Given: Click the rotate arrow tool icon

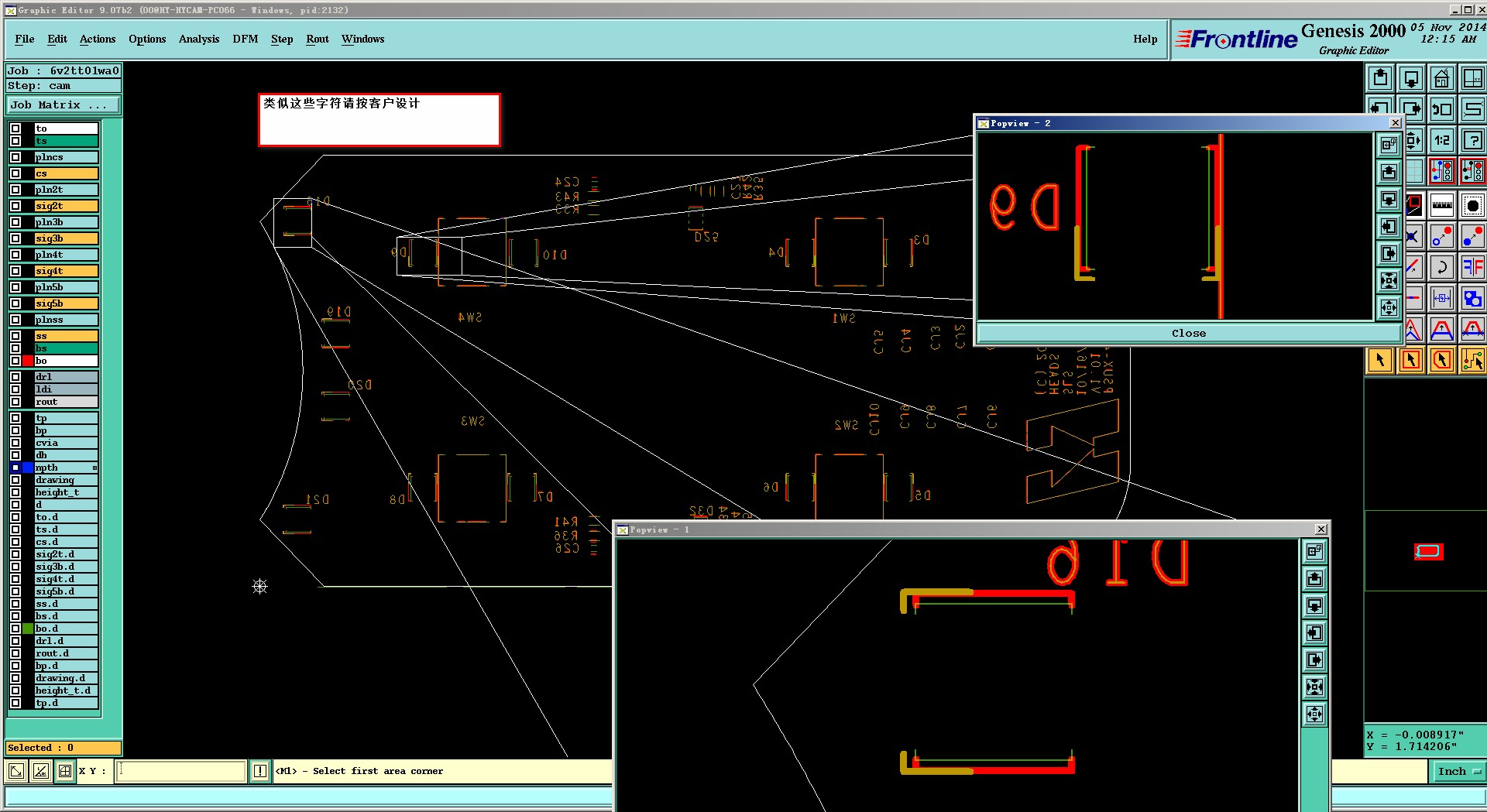Looking at the screenshot, I should (x=1442, y=267).
